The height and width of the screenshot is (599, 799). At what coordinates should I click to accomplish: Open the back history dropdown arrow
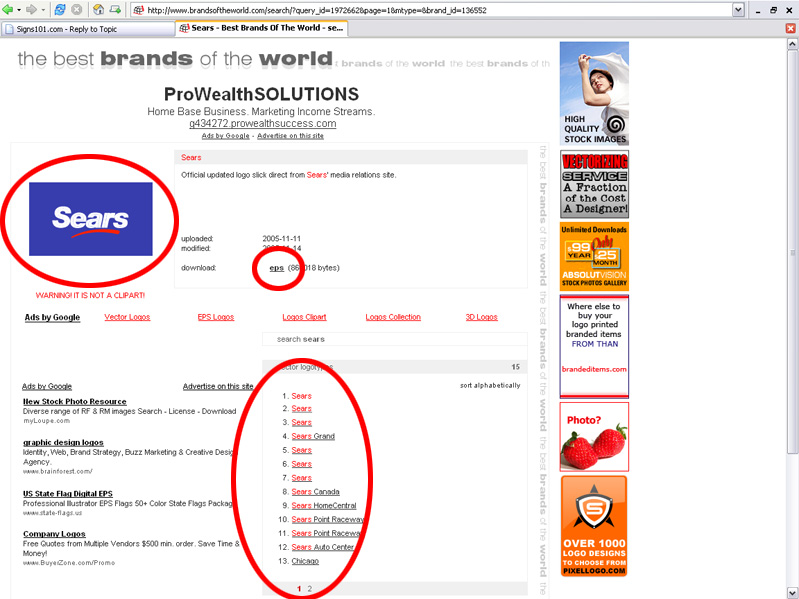tap(19, 10)
